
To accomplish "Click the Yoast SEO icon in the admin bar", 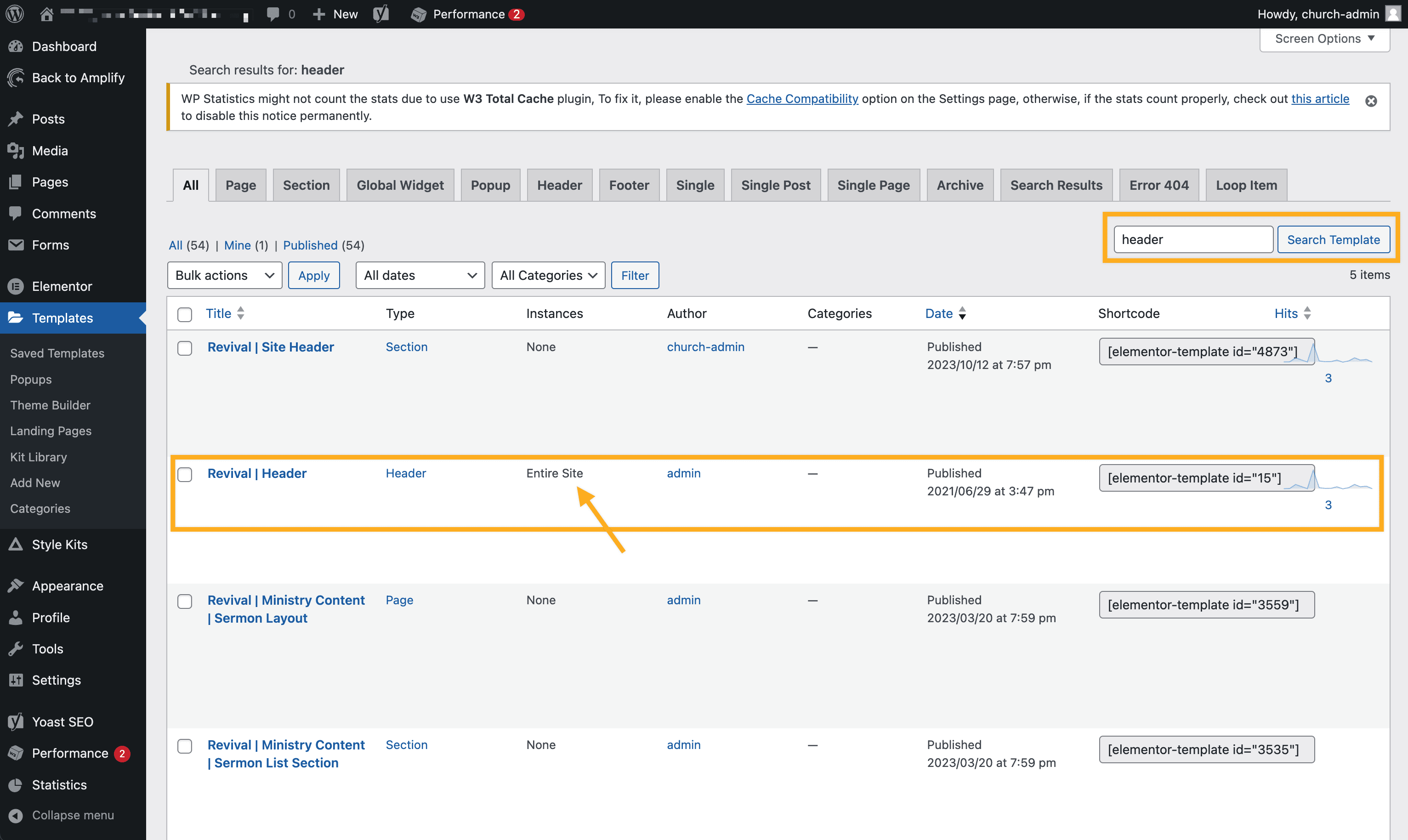I will click(381, 14).
